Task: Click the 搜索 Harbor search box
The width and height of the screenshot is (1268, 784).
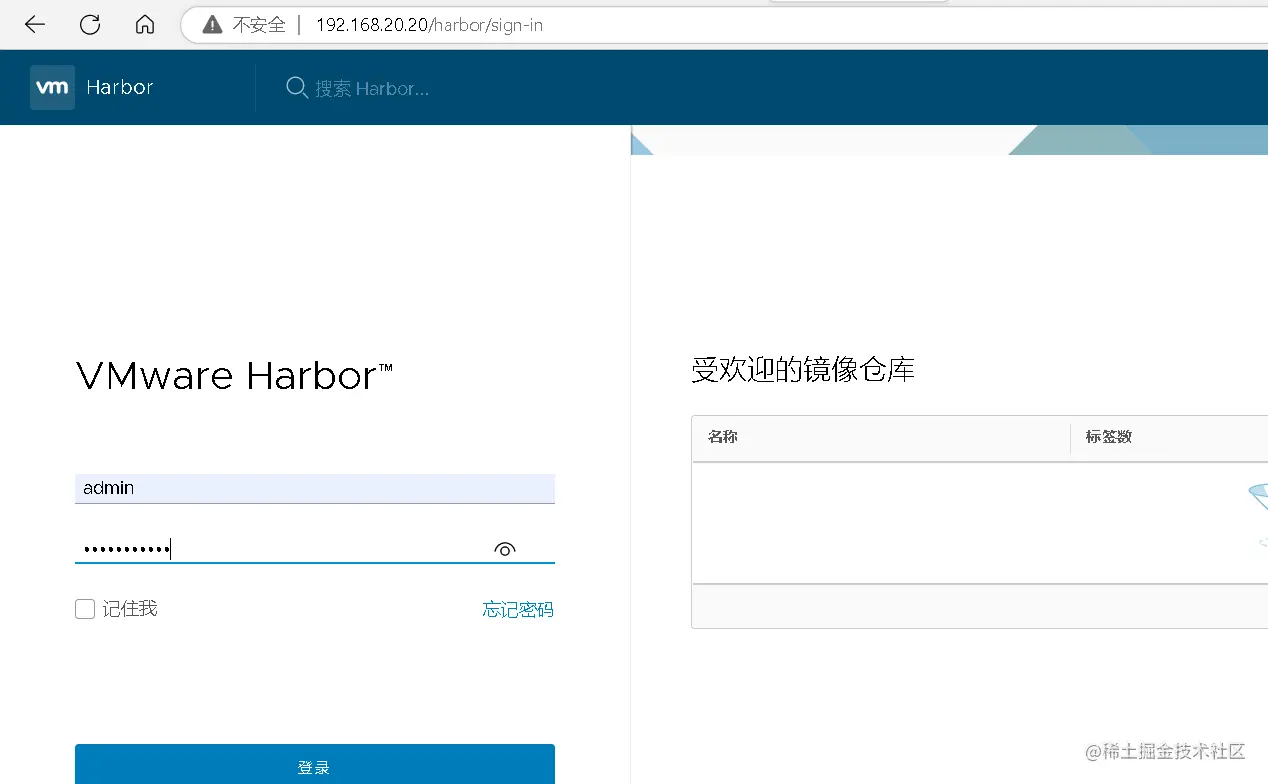Action: click(372, 88)
